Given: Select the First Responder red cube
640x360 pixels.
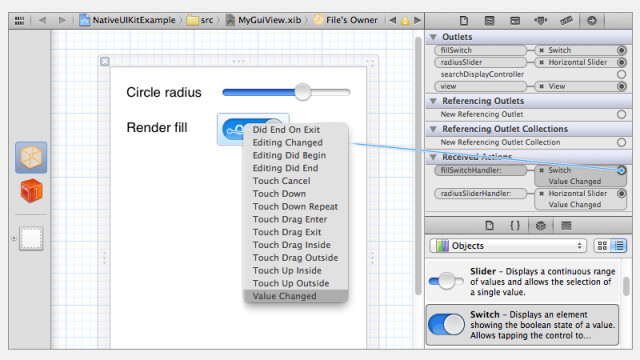Looking at the screenshot, I should pos(31,191).
